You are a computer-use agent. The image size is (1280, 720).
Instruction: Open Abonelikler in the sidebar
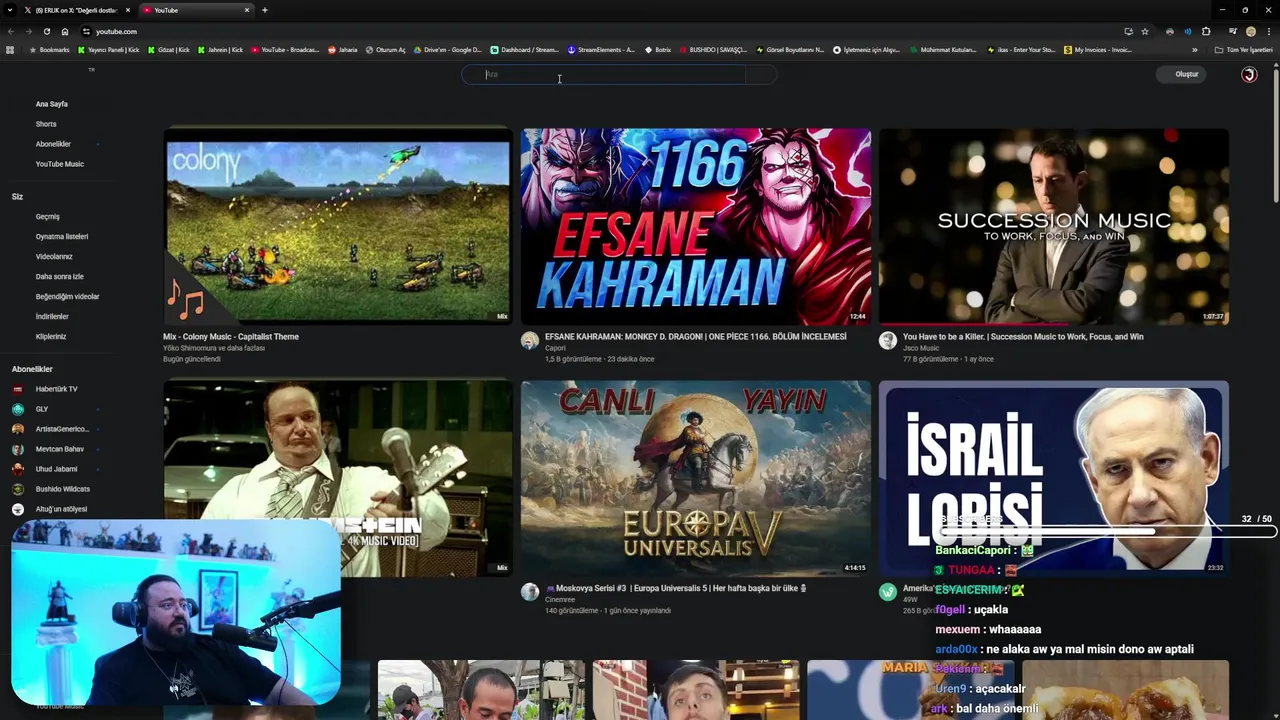[53, 144]
